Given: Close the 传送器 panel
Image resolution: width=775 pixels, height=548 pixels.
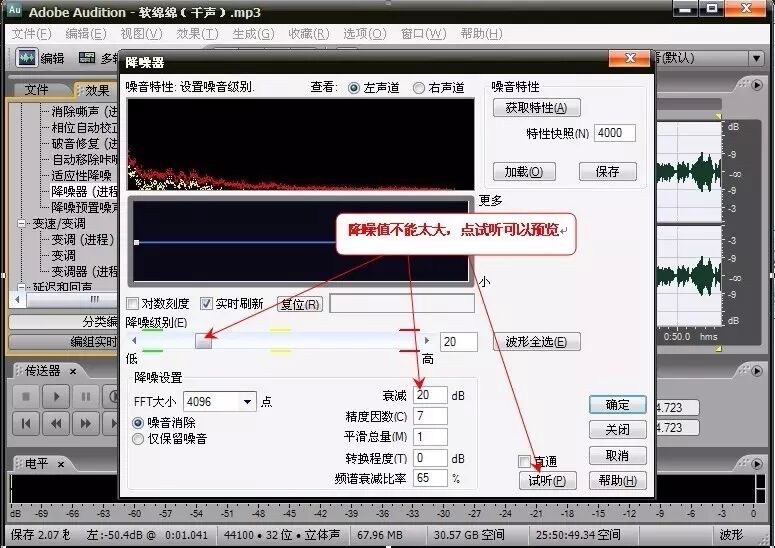Looking at the screenshot, I should click(x=73, y=371).
